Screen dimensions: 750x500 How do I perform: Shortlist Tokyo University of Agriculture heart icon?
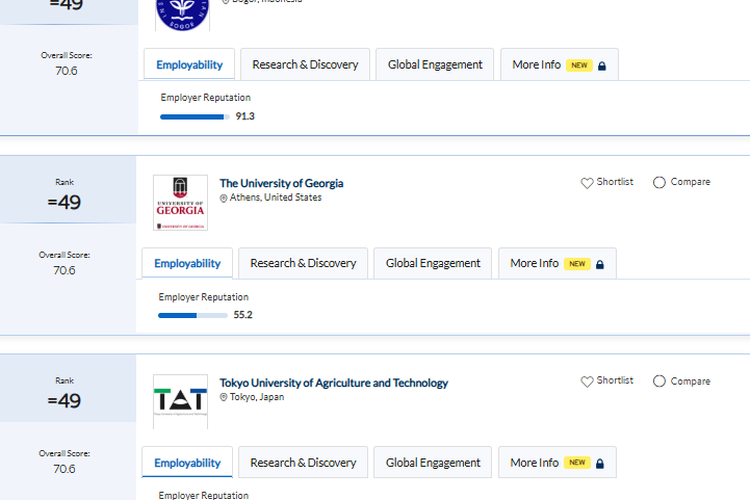pyautogui.click(x=587, y=381)
